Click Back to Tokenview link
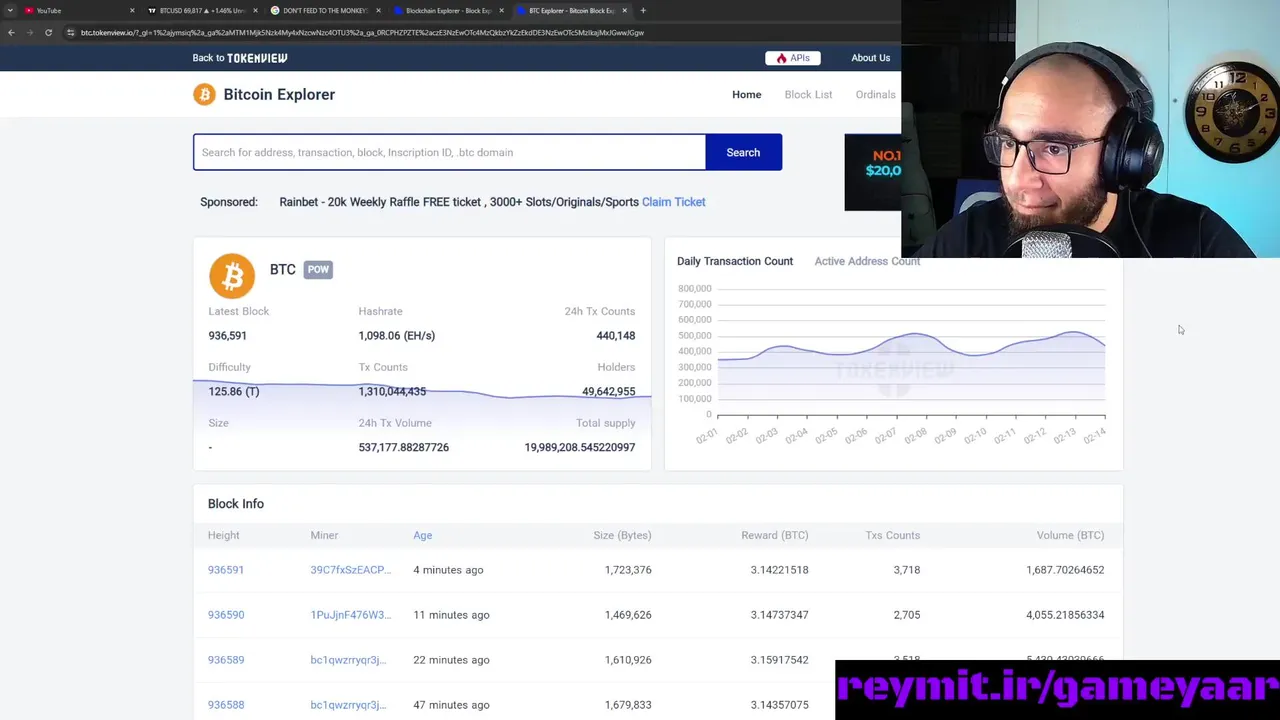 240,58
